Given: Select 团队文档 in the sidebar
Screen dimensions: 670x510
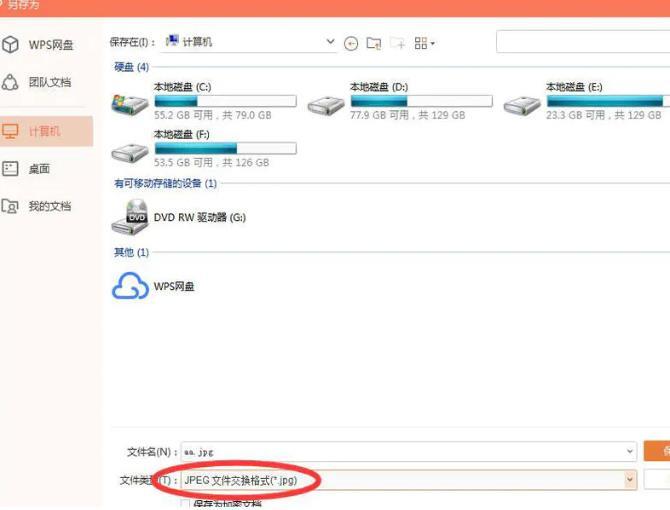Looking at the screenshot, I should [39, 82].
